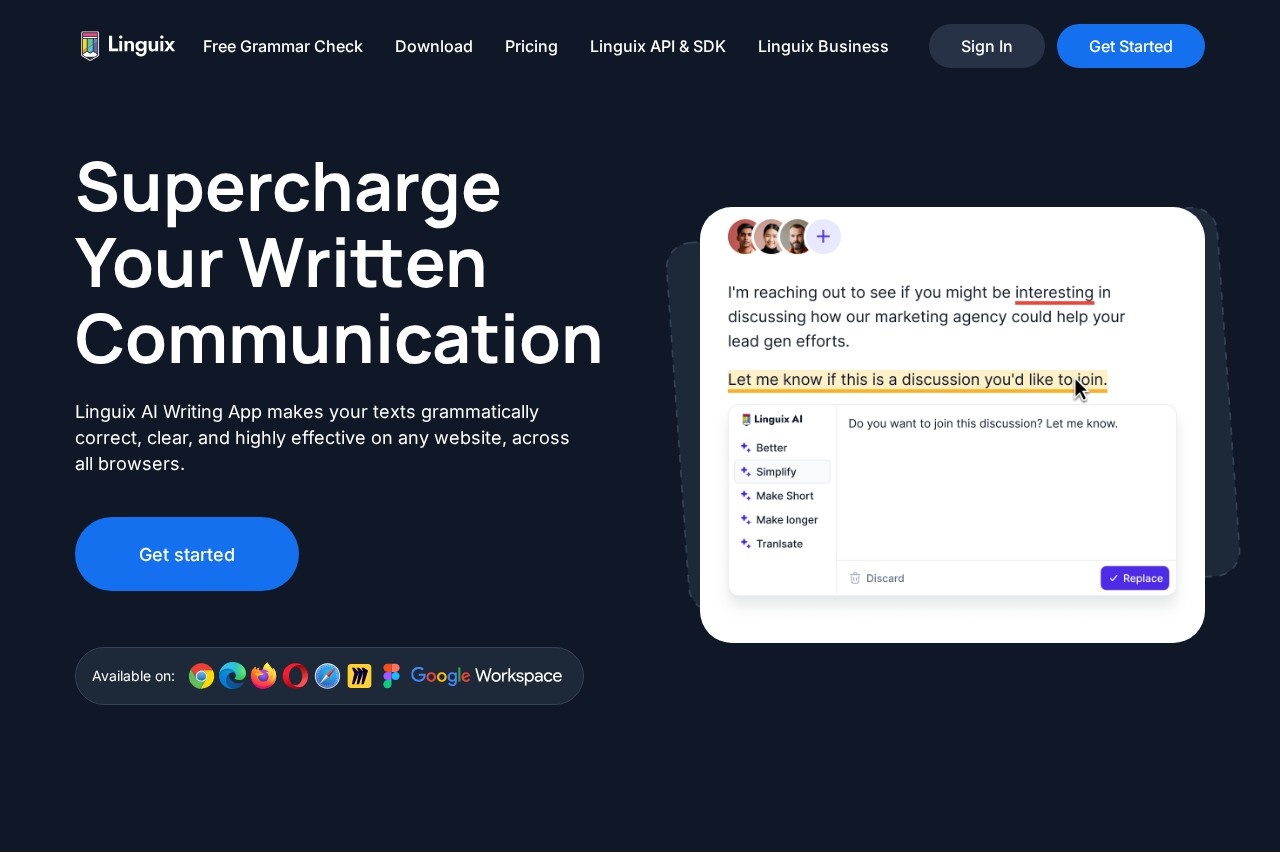The height and width of the screenshot is (853, 1280).
Task: Click the Sign In button
Action: [x=987, y=46]
